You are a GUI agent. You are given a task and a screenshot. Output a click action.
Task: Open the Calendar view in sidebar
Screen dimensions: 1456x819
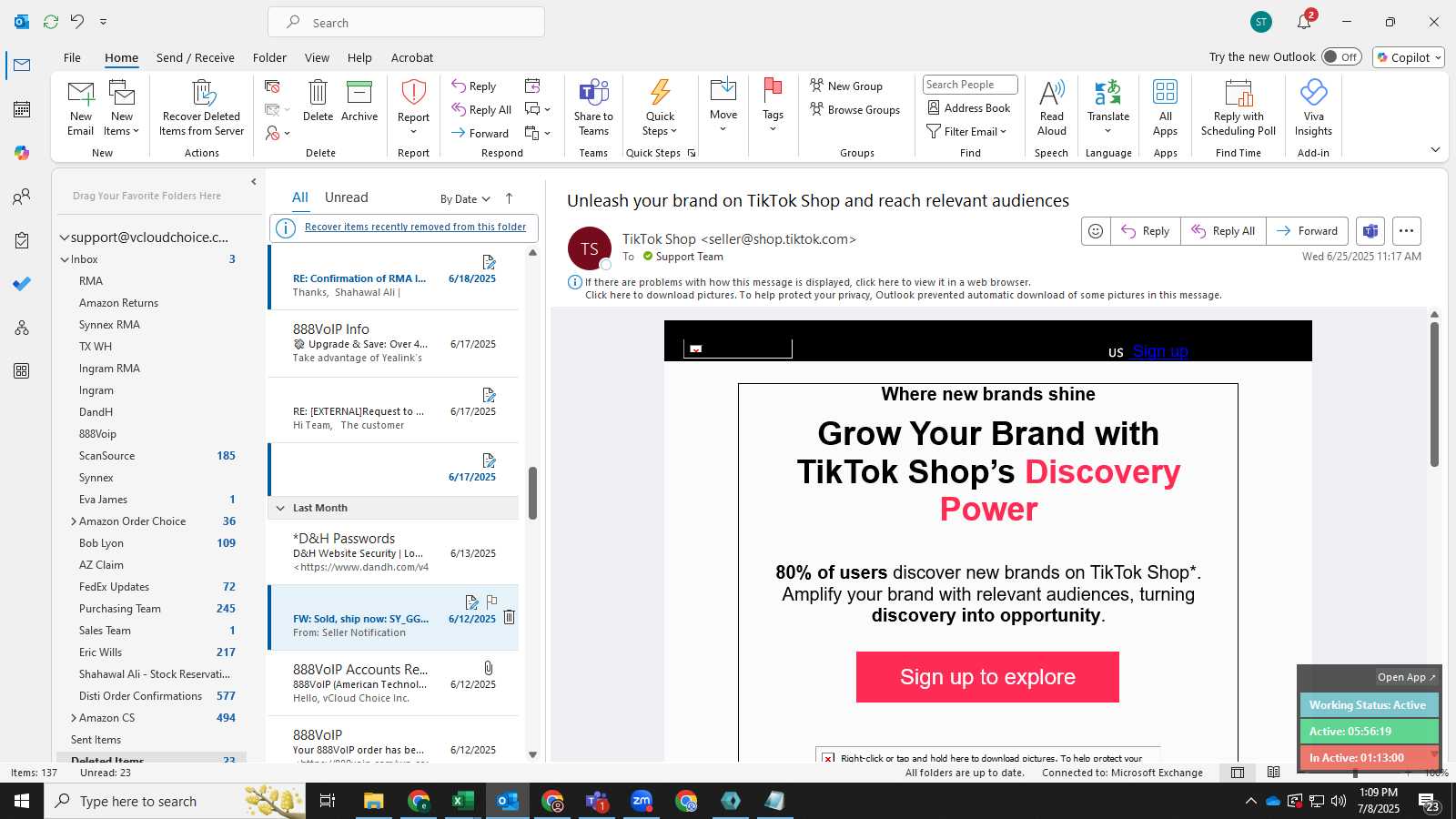coord(22,109)
